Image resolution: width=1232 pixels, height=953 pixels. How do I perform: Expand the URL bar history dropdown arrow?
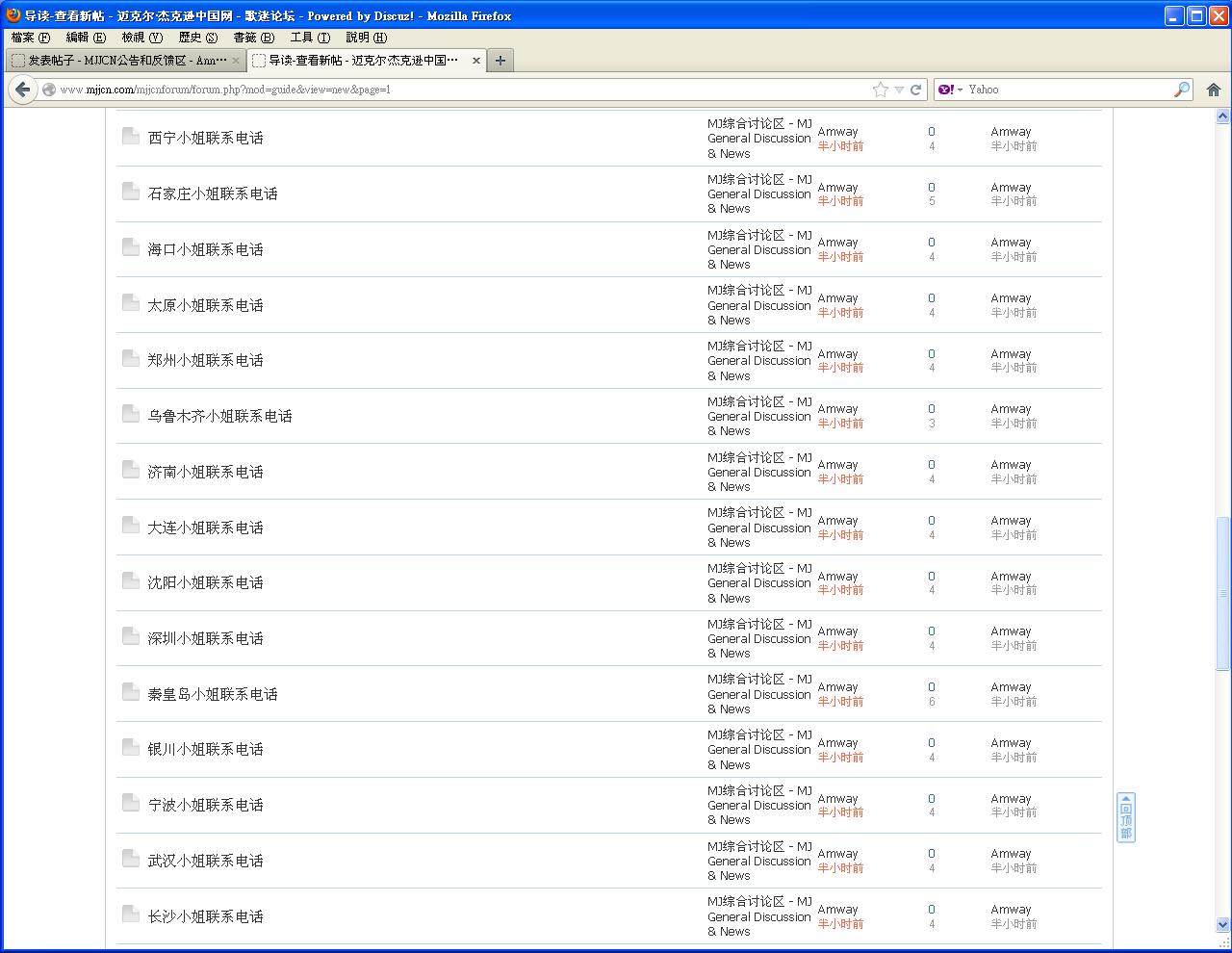pos(899,90)
